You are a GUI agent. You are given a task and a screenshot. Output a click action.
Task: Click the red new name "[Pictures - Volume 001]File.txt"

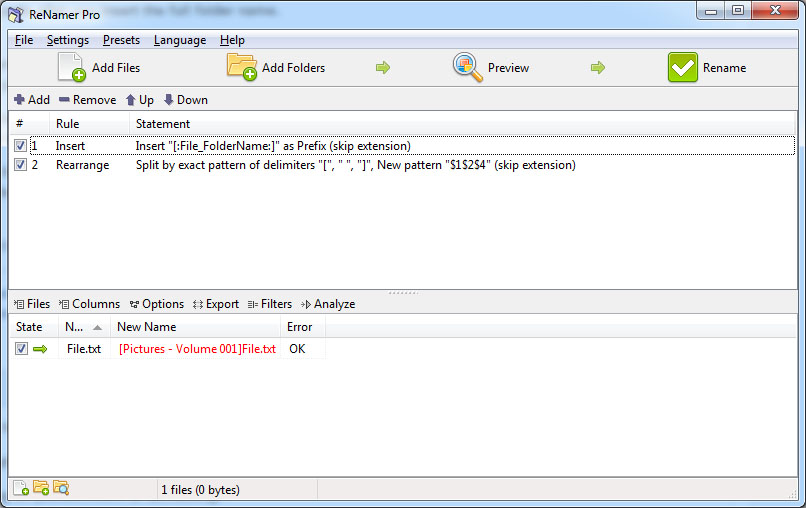coord(197,349)
